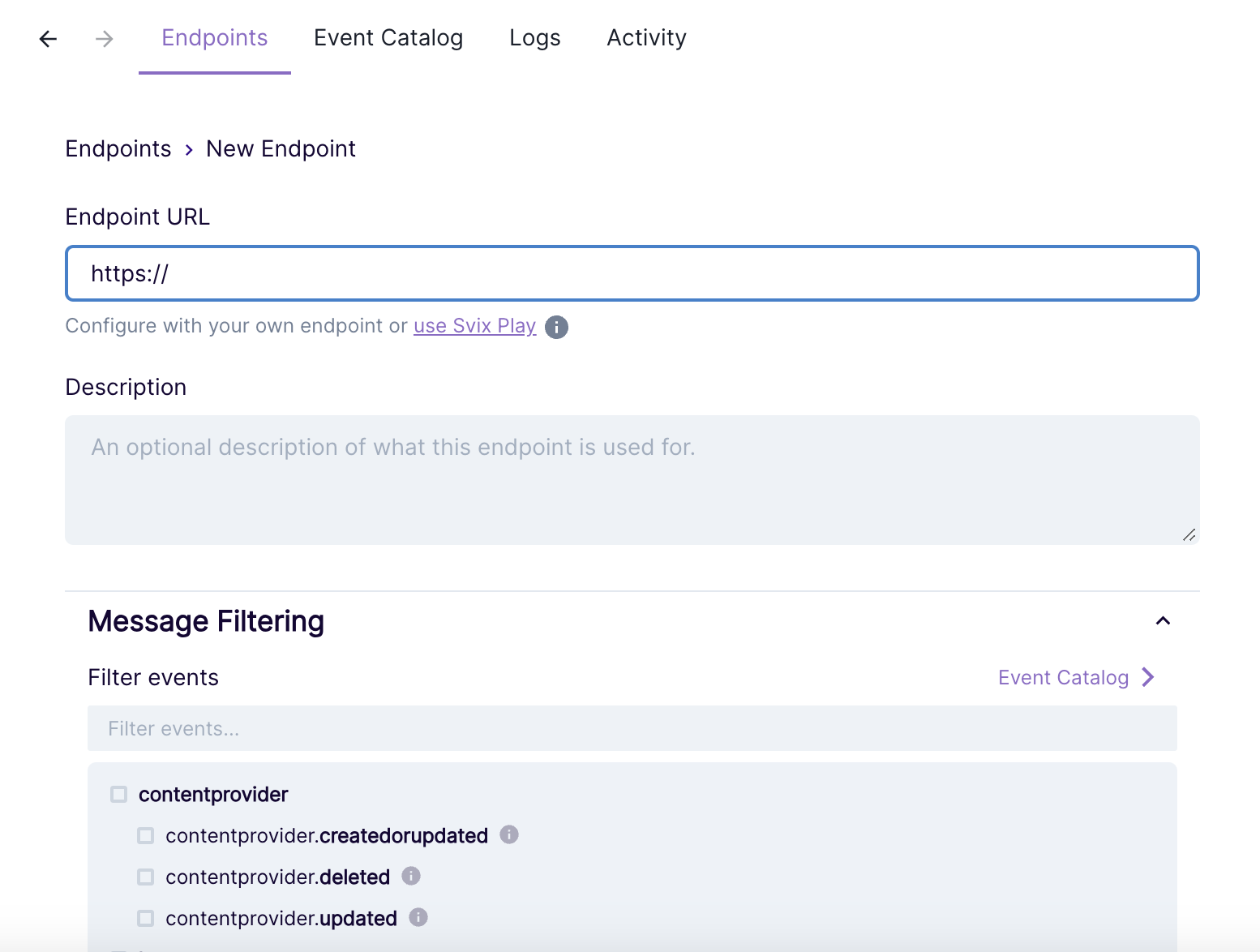Go forward with the right arrow
The height and width of the screenshot is (952, 1260).
pyautogui.click(x=104, y=38)
